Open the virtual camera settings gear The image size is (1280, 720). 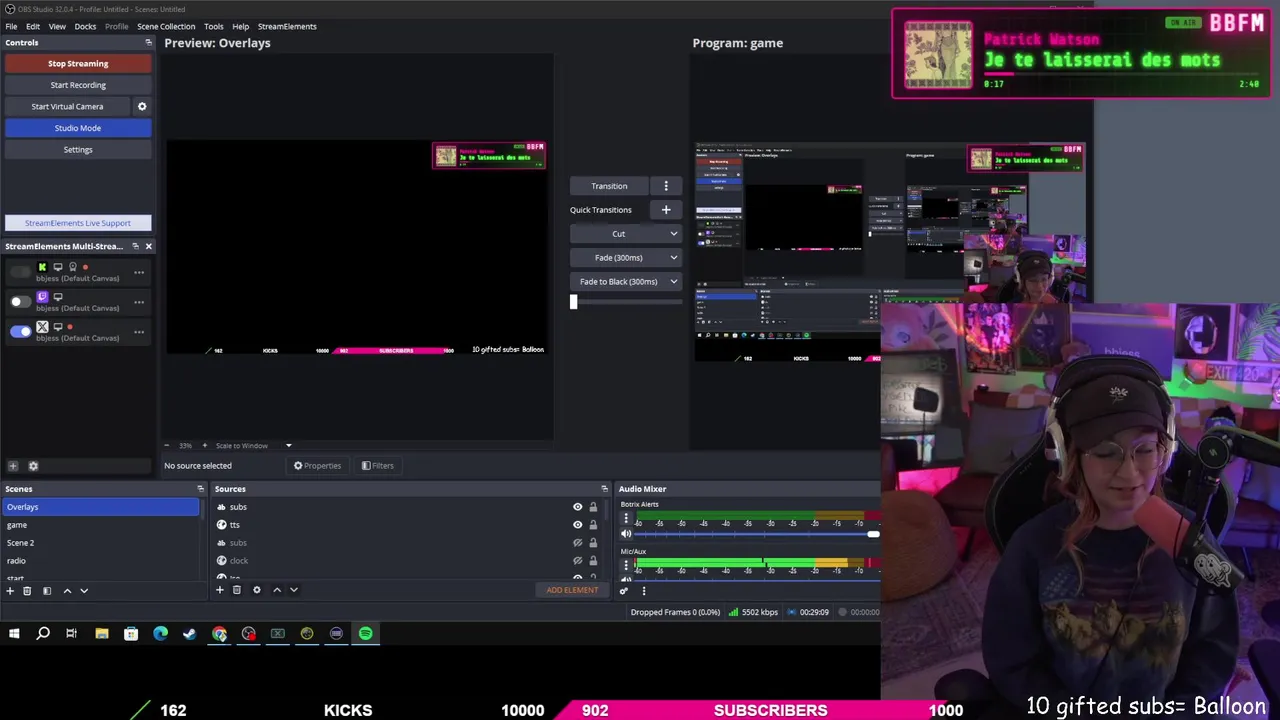click(x=142, y=106)
